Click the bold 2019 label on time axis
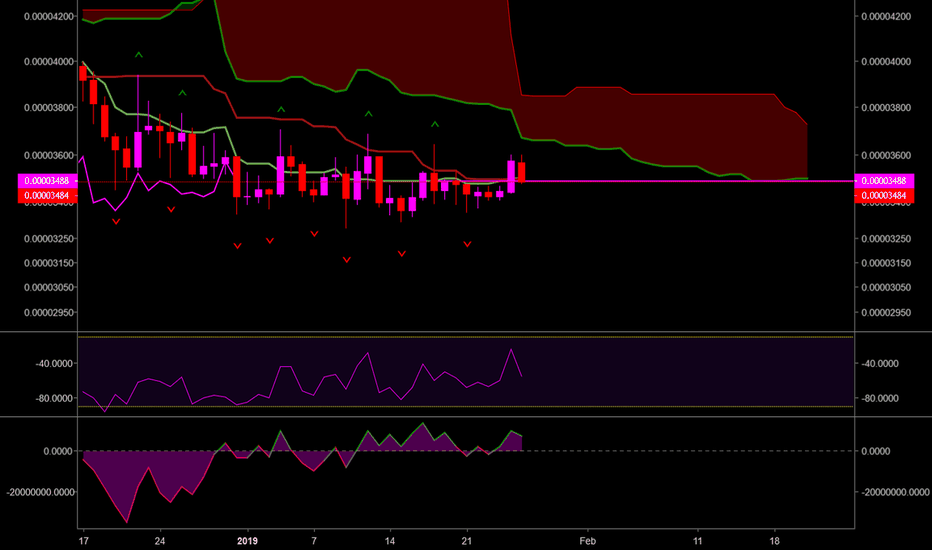Viewport: 932px width, 550px height. click(247, 541)
